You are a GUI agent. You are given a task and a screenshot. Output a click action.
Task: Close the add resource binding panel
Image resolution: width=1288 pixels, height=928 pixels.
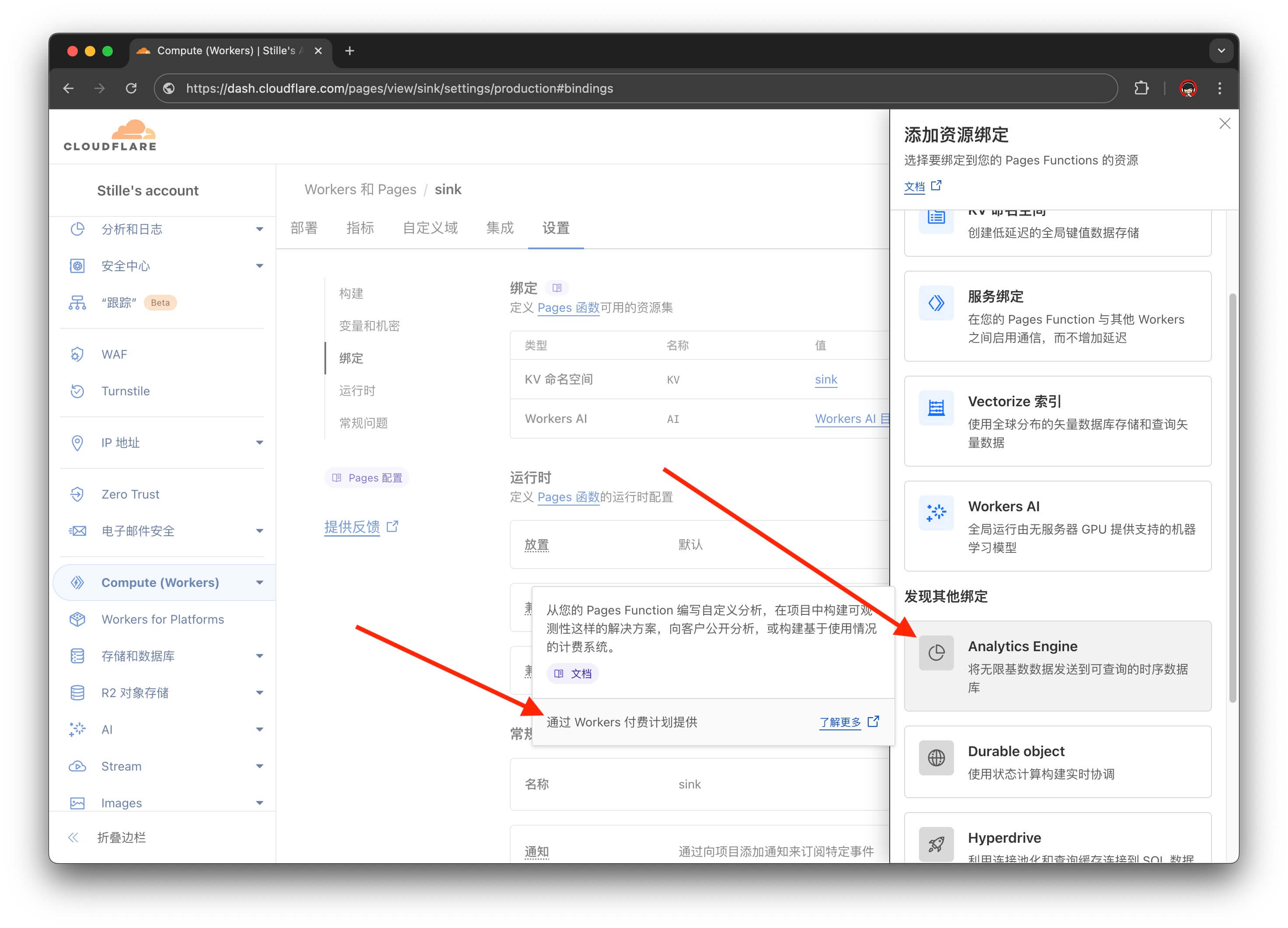point(1225,124)
